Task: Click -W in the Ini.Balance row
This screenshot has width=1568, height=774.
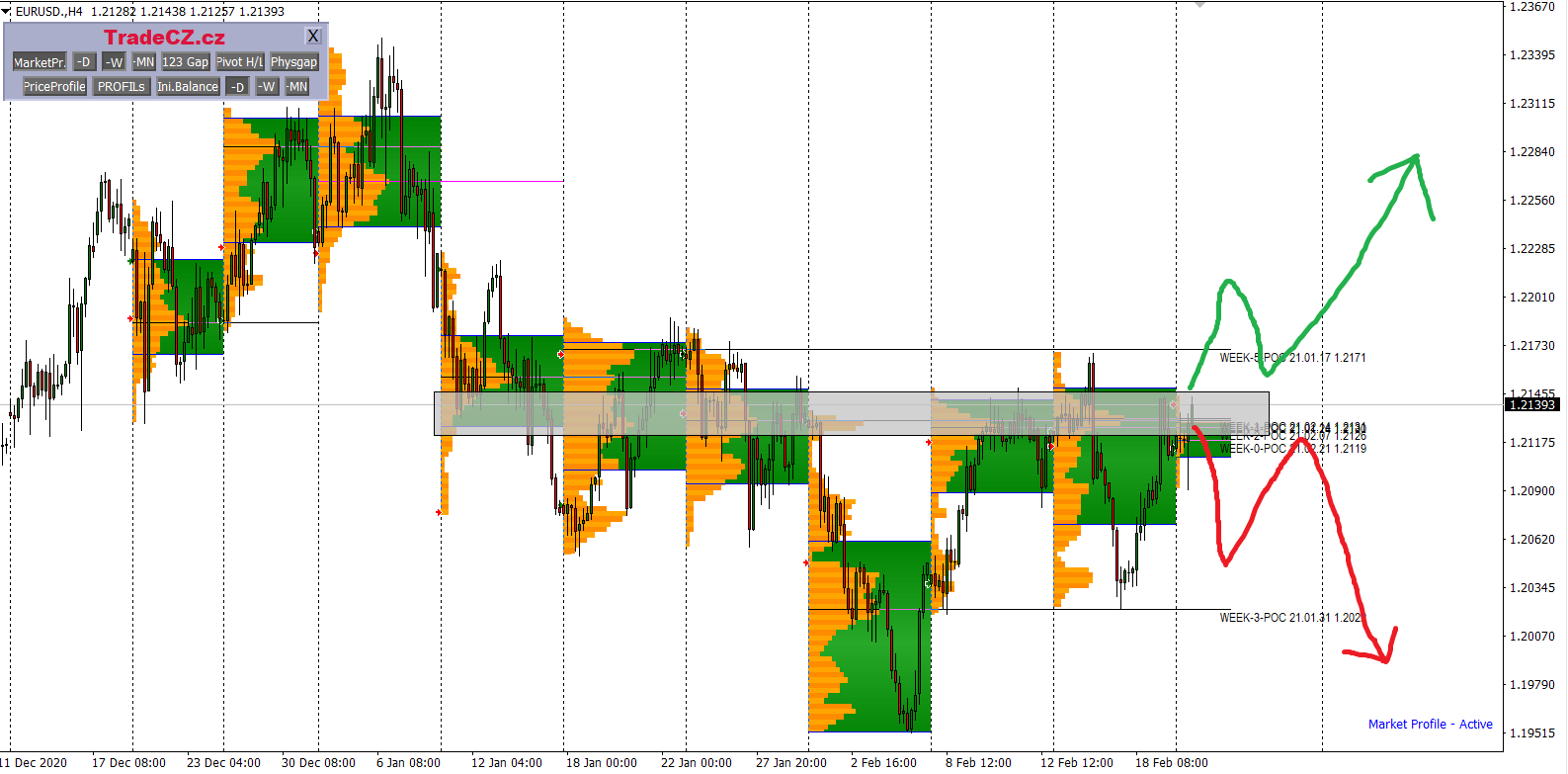Action: click(267, 87)
